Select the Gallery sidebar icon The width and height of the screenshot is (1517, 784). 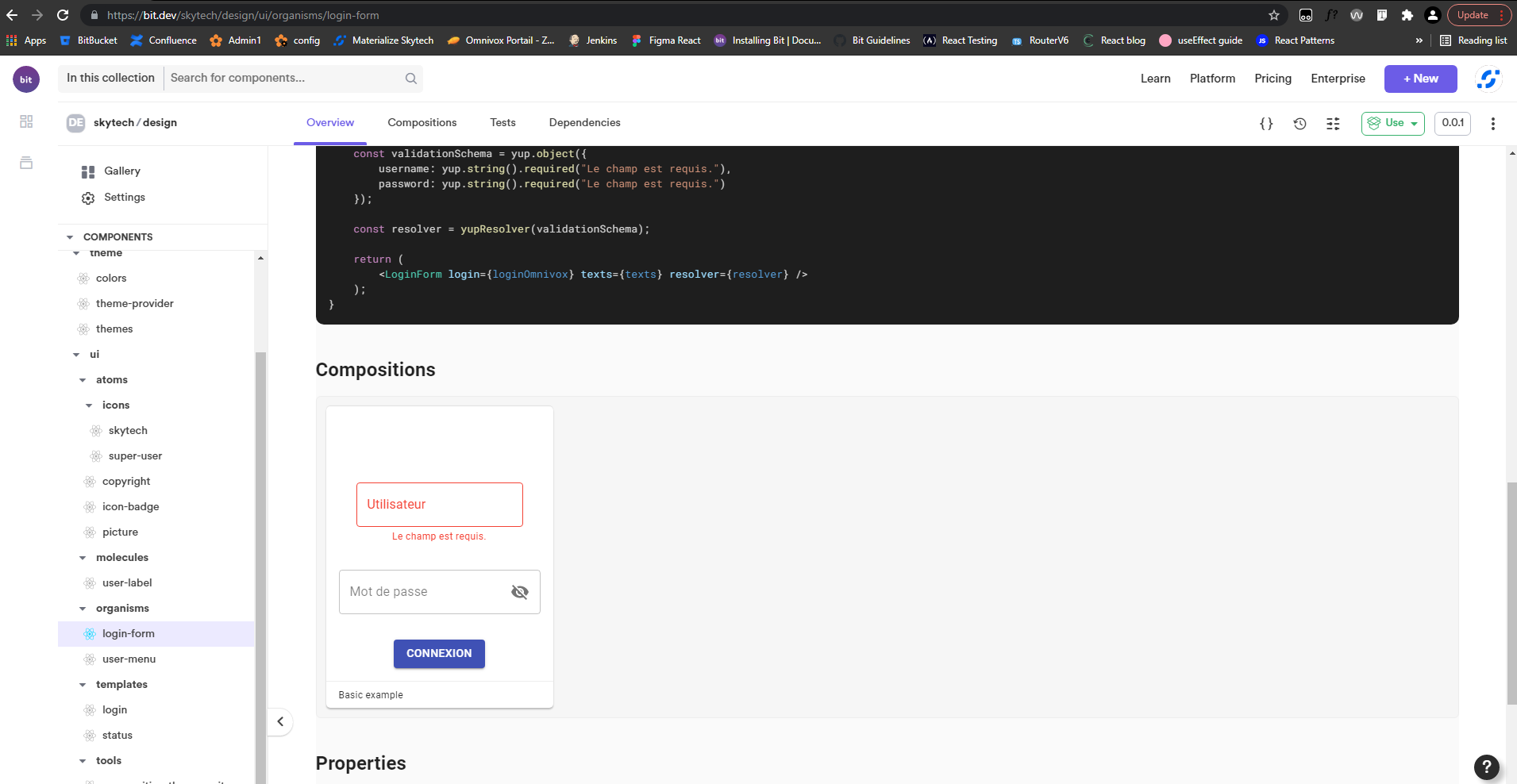click(x=87, y=171)
